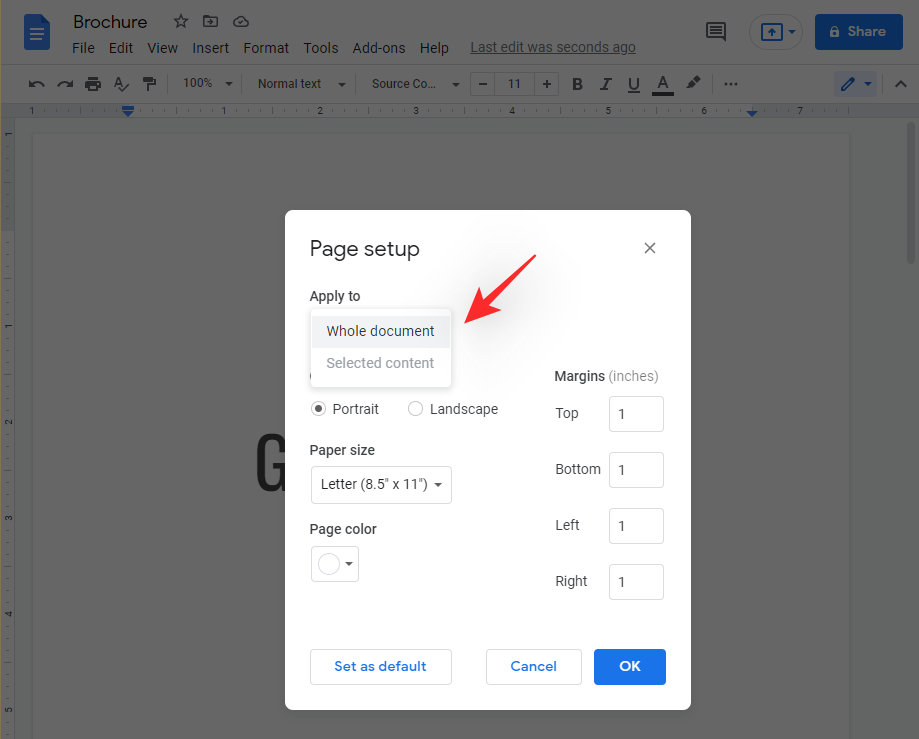
Task: Open the Format menu
Action: coord(266,48)
